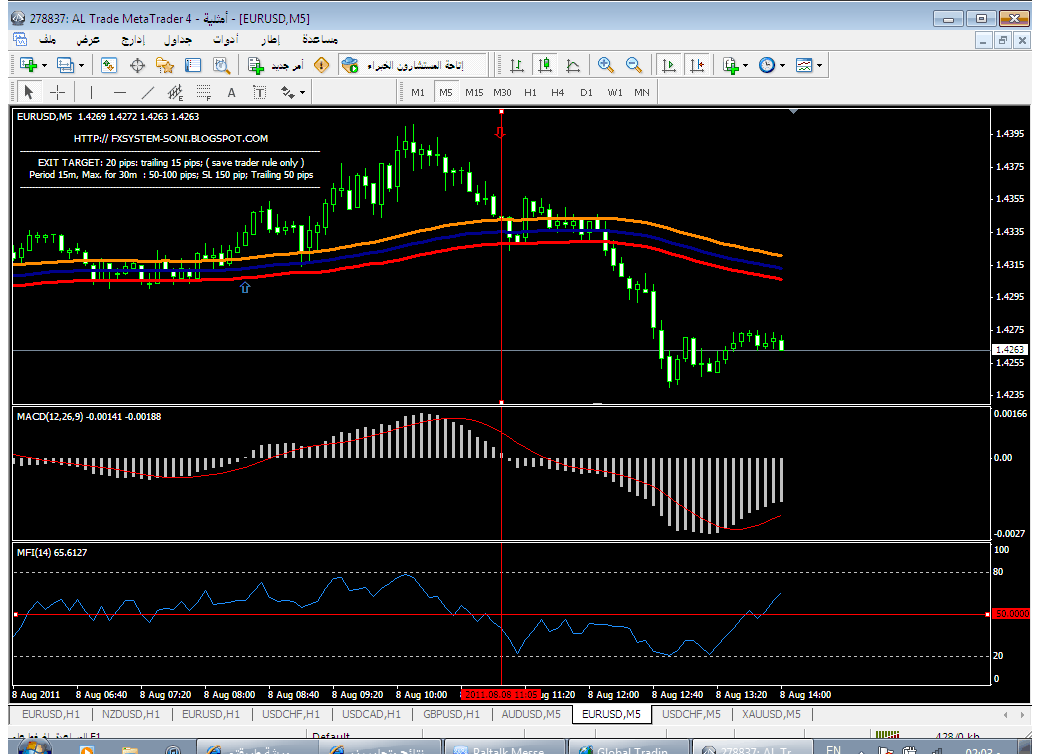Toggle the chart auto scroll button
Viewport: 1040px width, 754px height.
(670, 65)
